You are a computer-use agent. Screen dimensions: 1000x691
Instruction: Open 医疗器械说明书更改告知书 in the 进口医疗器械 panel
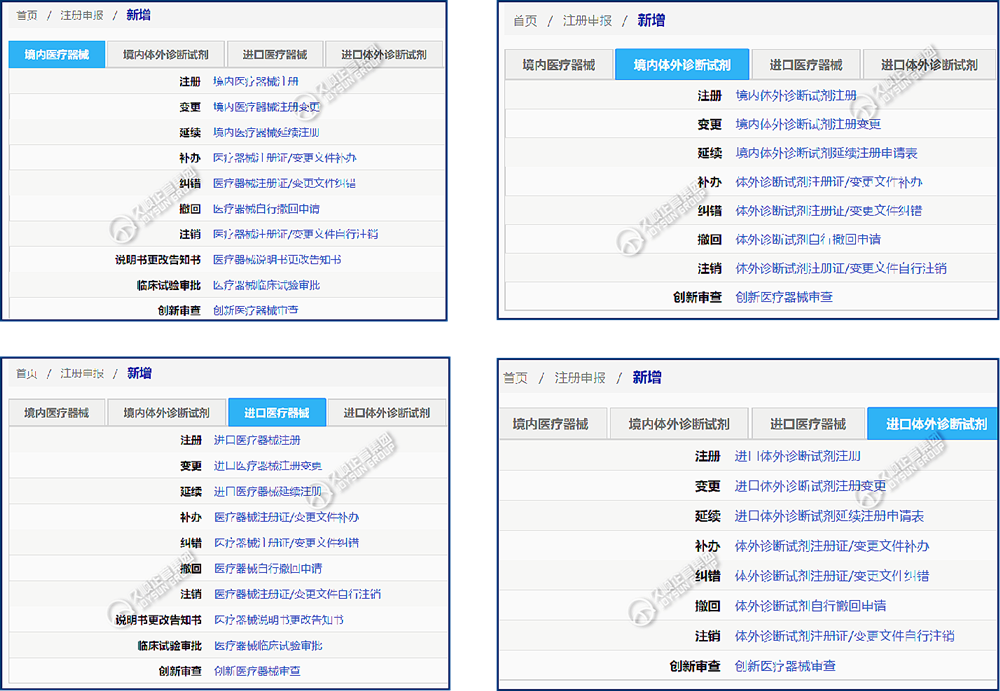279,620
